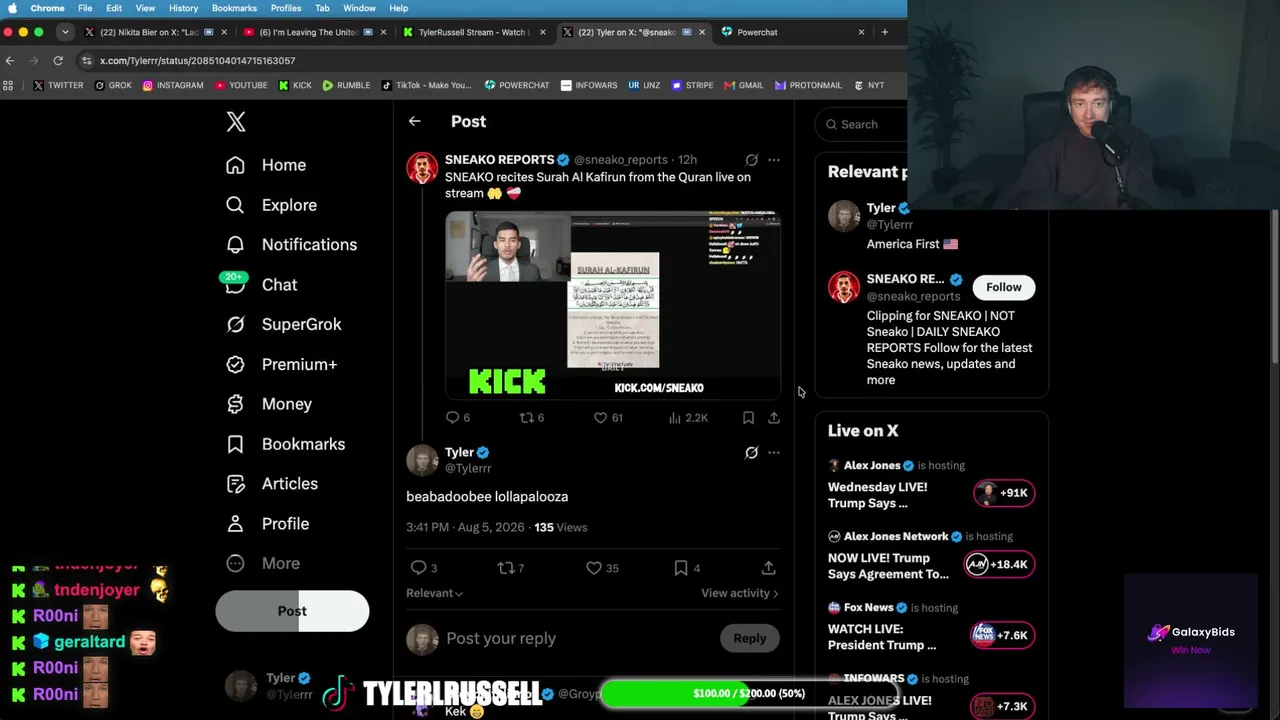Open Profile in the X sidebar
Image resolution: width=1280 pixels, height=720 pixels.
click(x=267, y=524)
